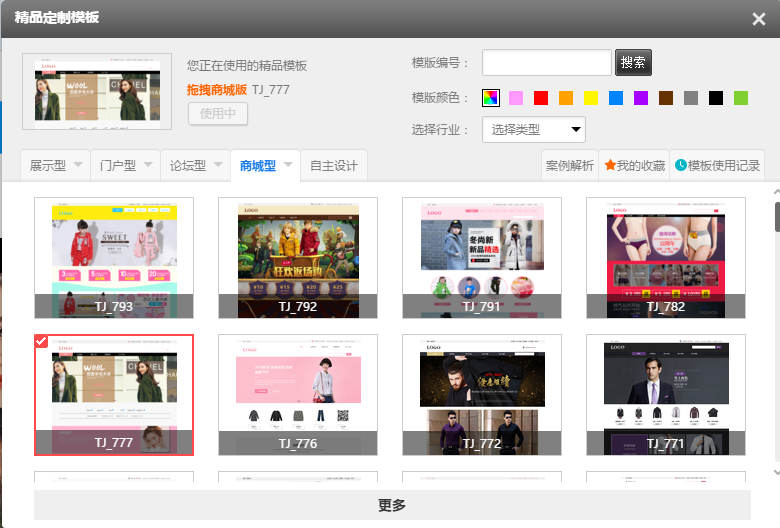Click the clock icon for 模板使用记录
780x528 pixels.
[x=681, y=166]
